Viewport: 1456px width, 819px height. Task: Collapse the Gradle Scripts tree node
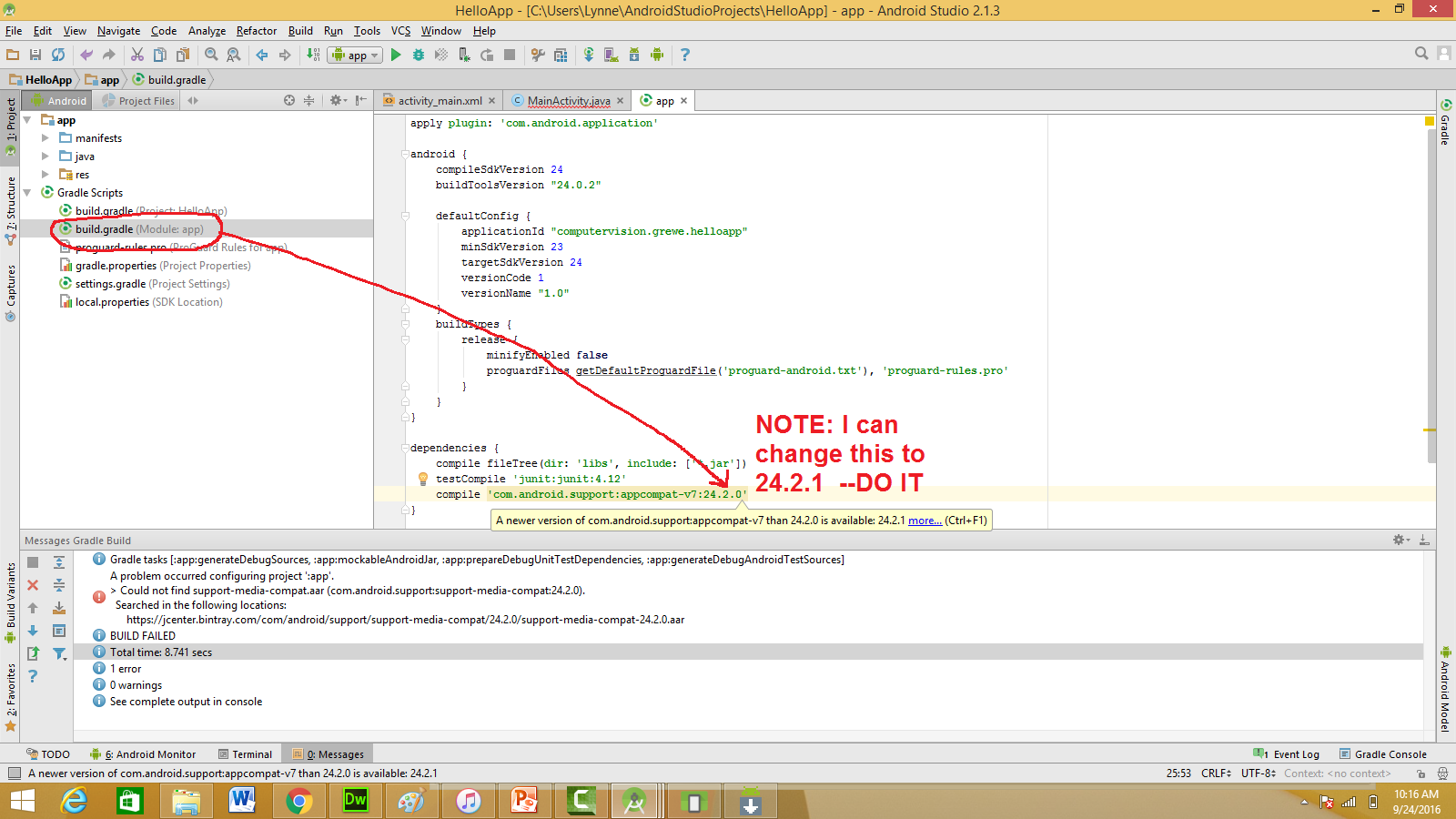(27, 193)
